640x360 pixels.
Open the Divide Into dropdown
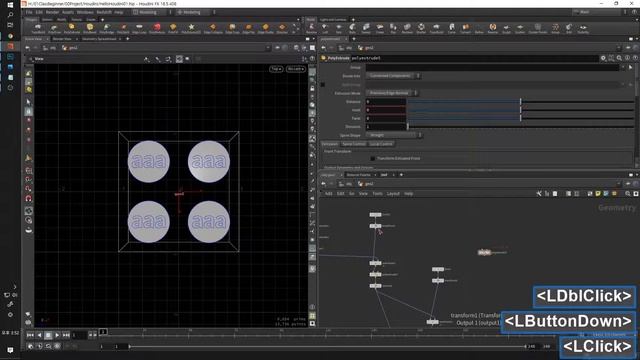tap(393, 76)
